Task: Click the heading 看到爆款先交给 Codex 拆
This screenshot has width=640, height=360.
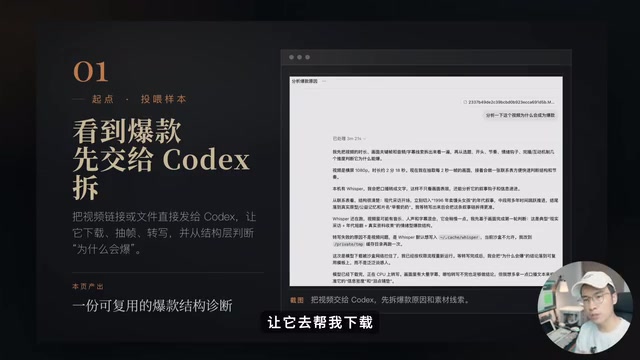Action: coord(161,159)
